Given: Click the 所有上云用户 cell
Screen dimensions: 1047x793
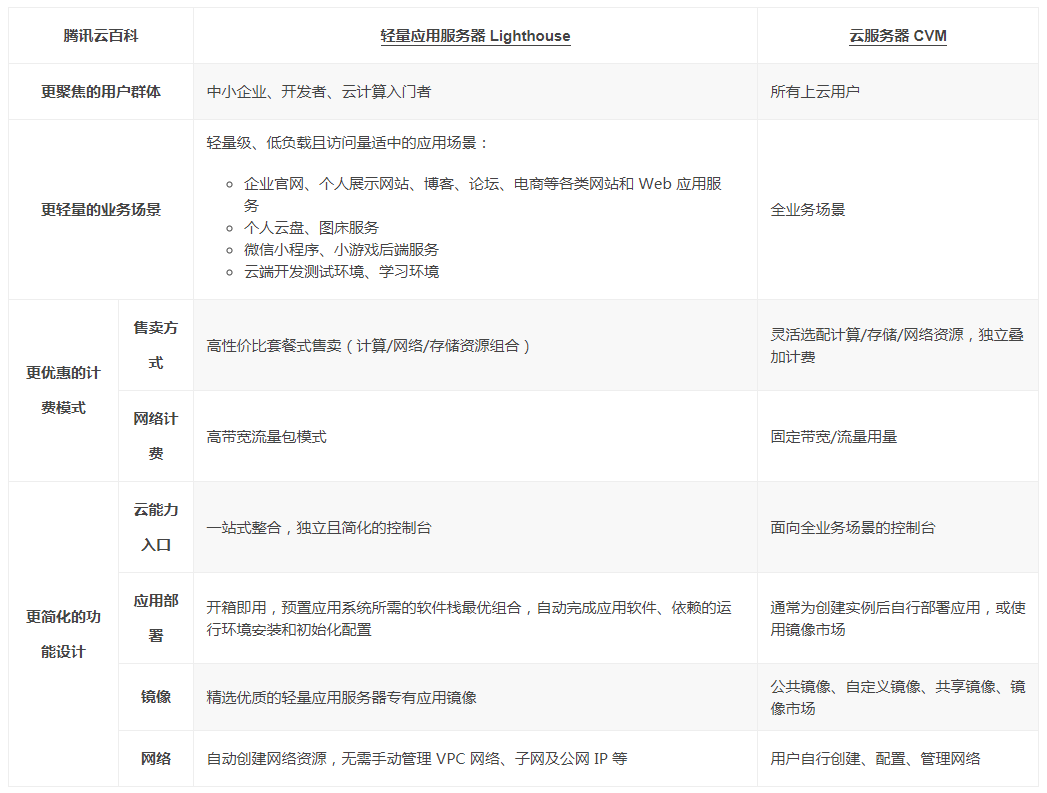Looking at the screenshot, I should click(897, 92).
